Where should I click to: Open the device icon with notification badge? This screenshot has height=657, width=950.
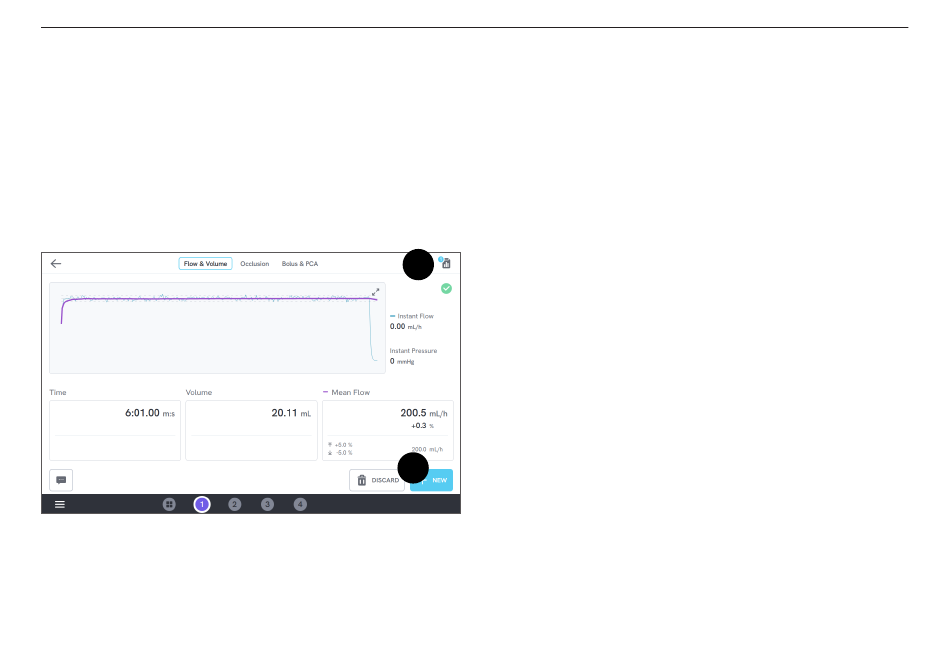tap(445, 262)
